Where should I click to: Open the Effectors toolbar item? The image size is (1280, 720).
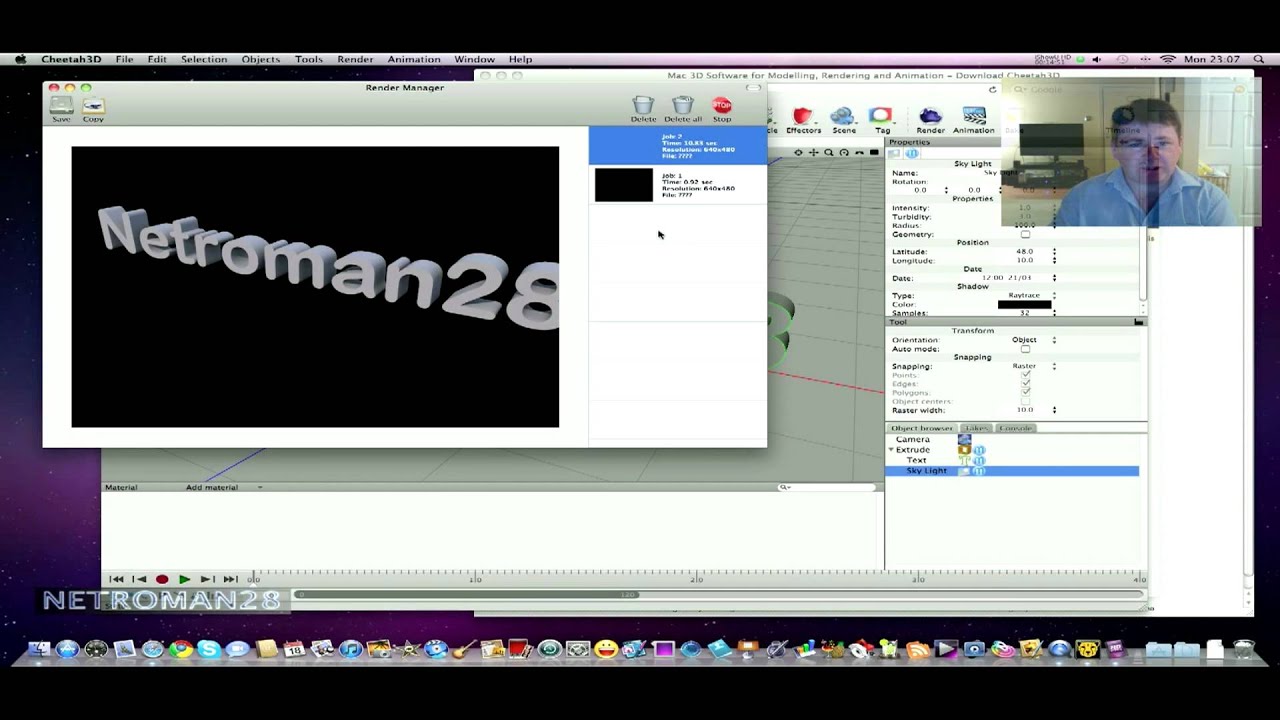(803, 120)
